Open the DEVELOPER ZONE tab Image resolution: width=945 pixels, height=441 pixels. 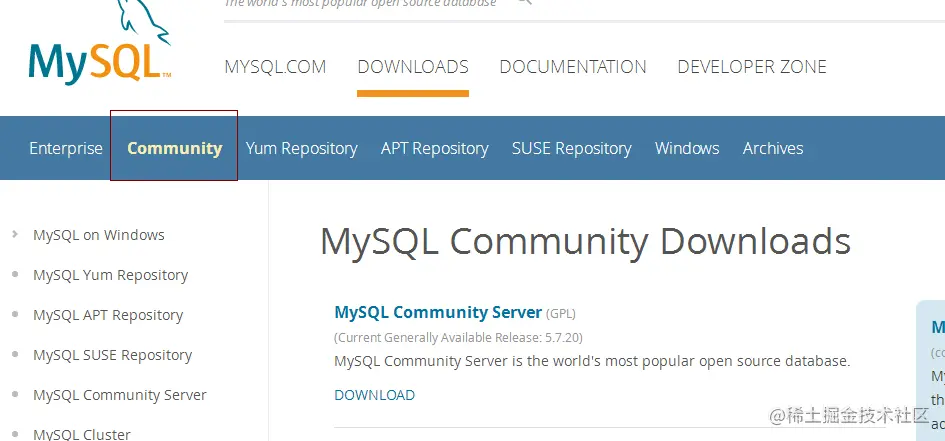752,66
